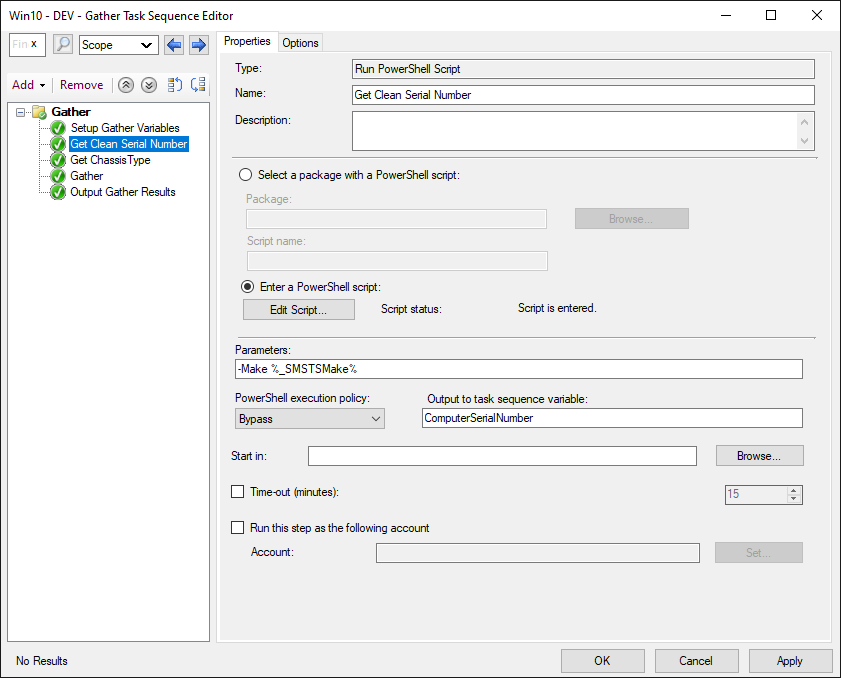The image size is (841, 678).
Task: Click Browse next to Start in field
Action: click(759, 456)
